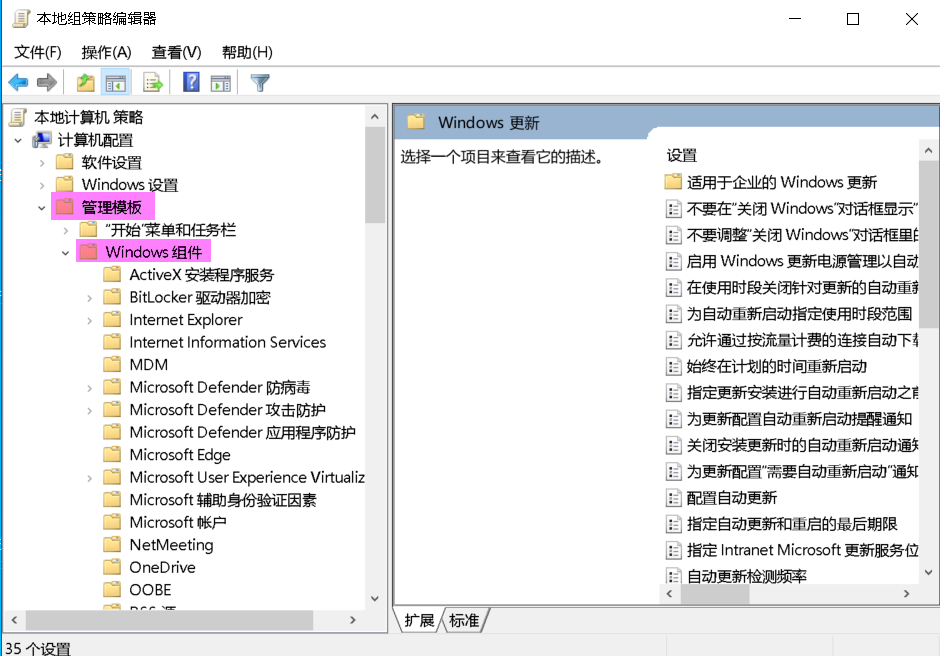Select Microsoft Defender 应用程序防护 in the tree
The height and width of the screenshot is (656, 940).
point(242,432)
